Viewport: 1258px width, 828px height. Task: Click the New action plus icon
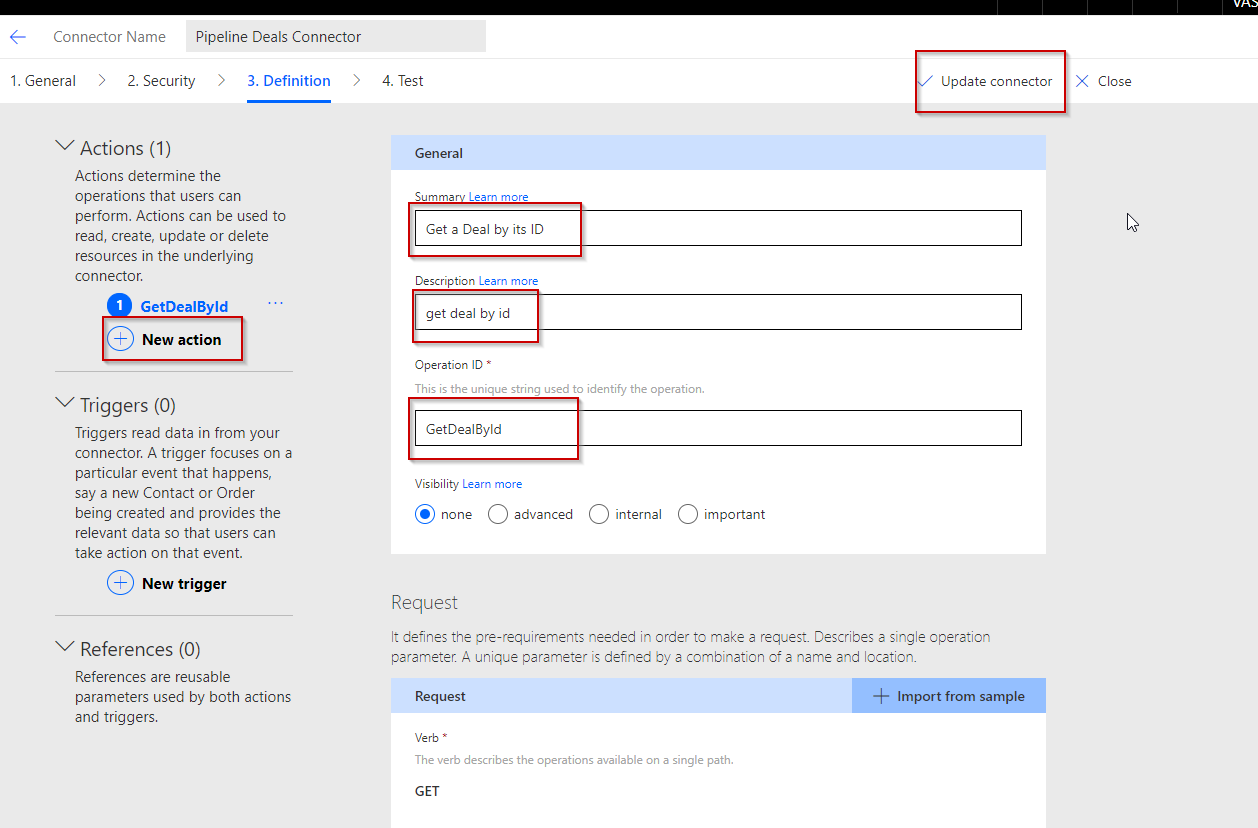(x=120, y=339)
